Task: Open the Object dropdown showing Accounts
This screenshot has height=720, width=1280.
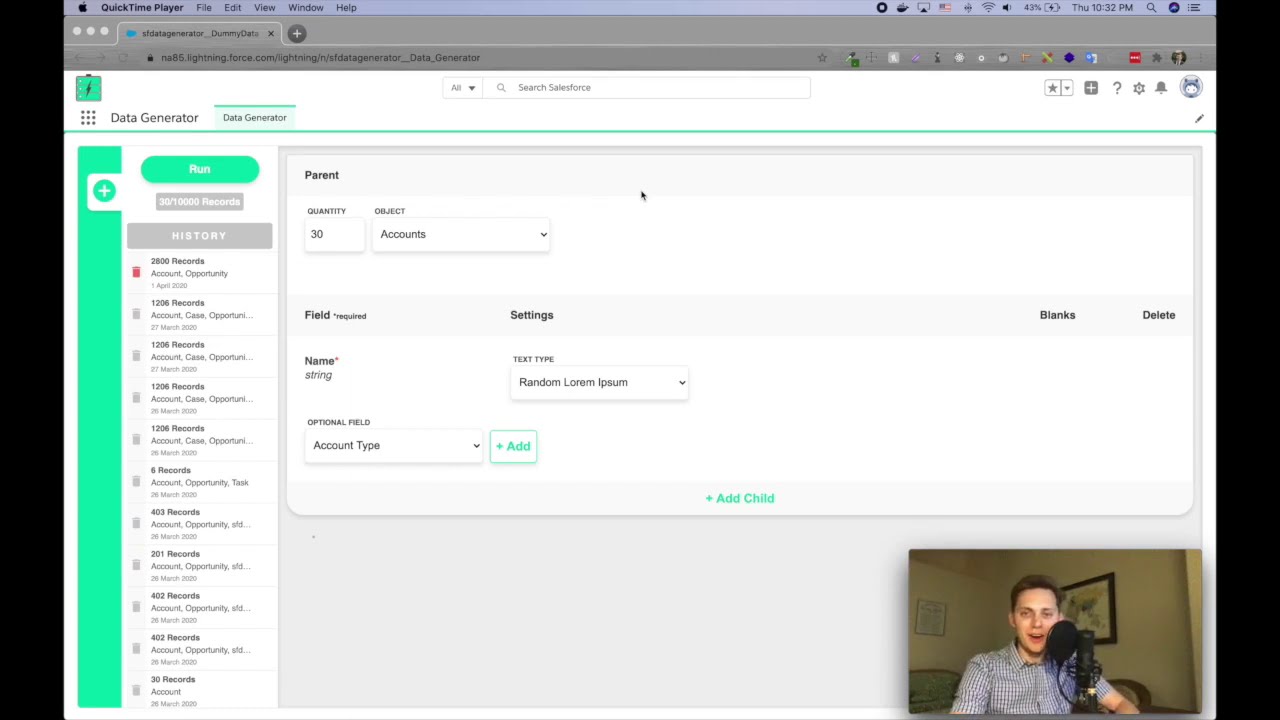Action: tap(461, 234)
